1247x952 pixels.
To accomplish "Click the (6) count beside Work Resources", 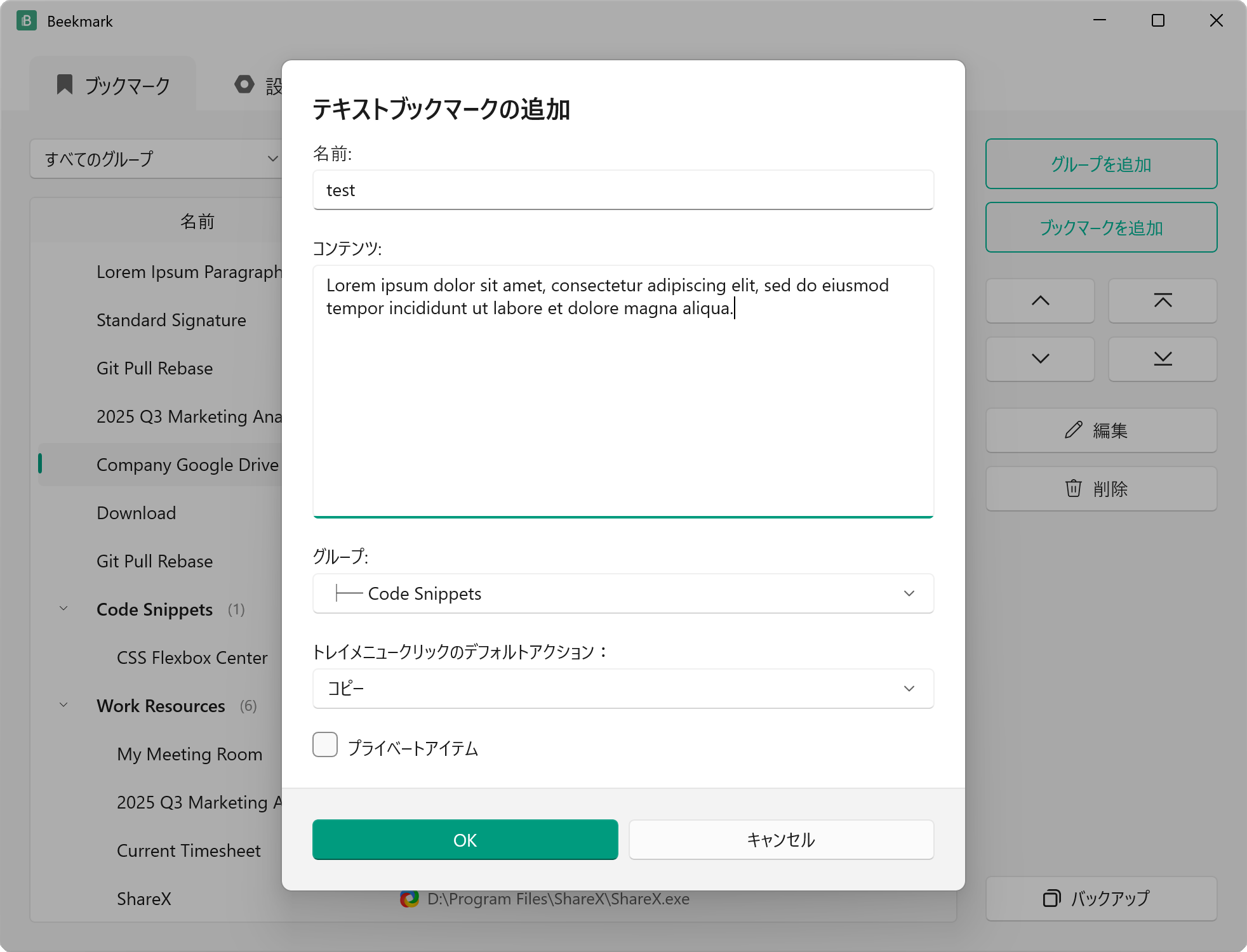I will pyautogui.click(x=248, y=706).
